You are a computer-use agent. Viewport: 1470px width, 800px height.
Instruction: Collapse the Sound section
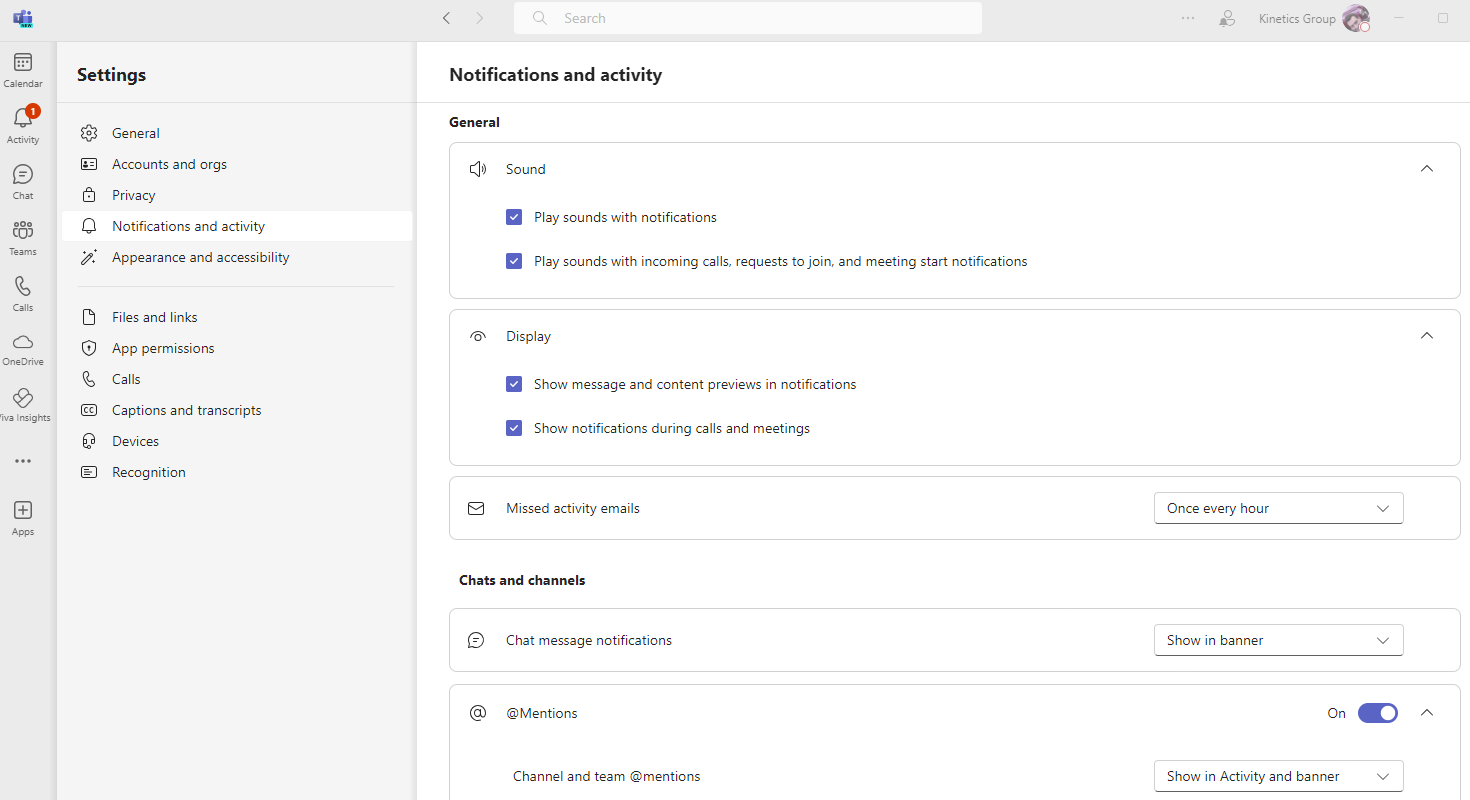pyautogui.click(x=1427, y=169)
